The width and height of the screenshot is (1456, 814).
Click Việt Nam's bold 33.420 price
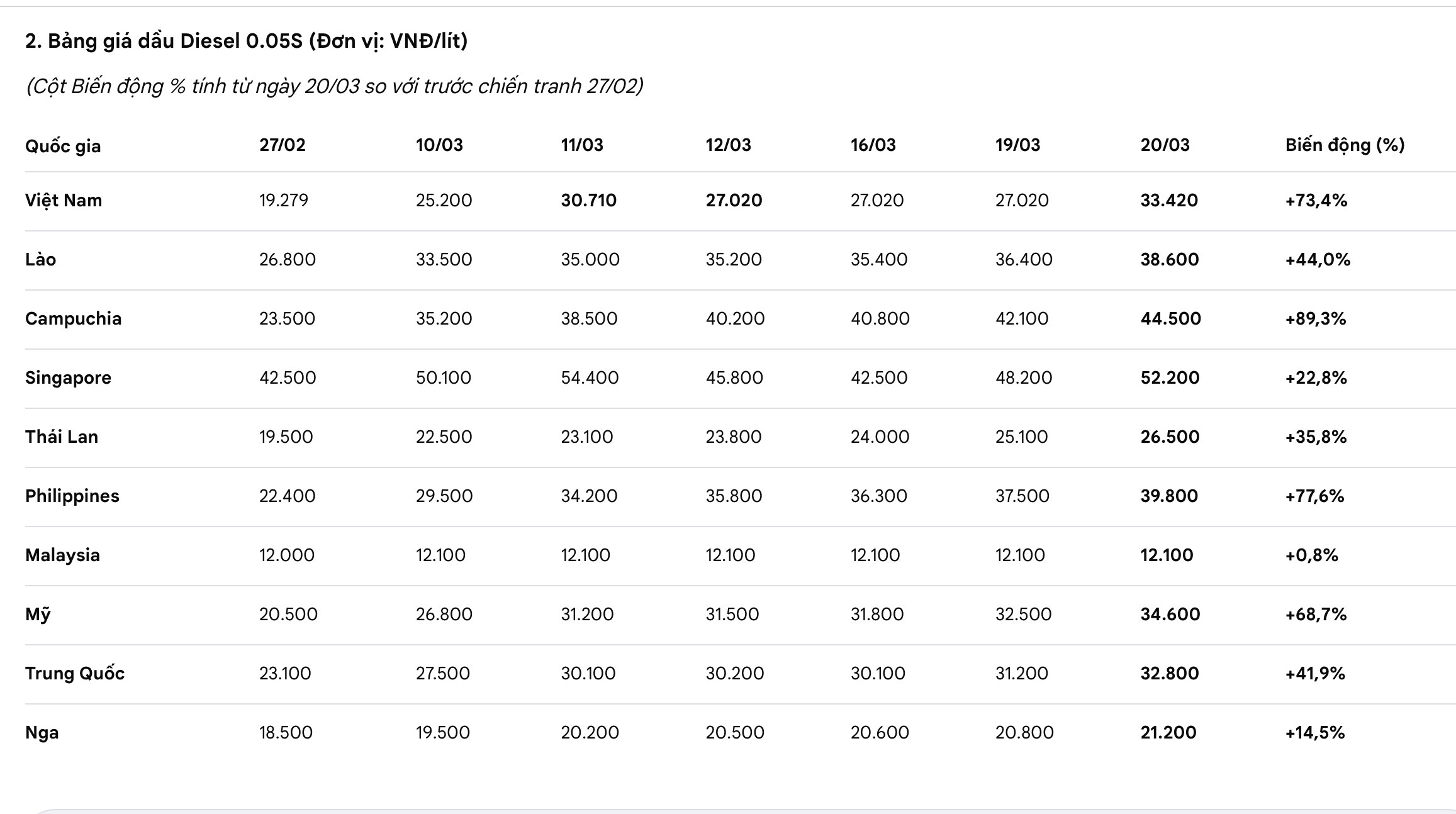(x=1169, y=200)
